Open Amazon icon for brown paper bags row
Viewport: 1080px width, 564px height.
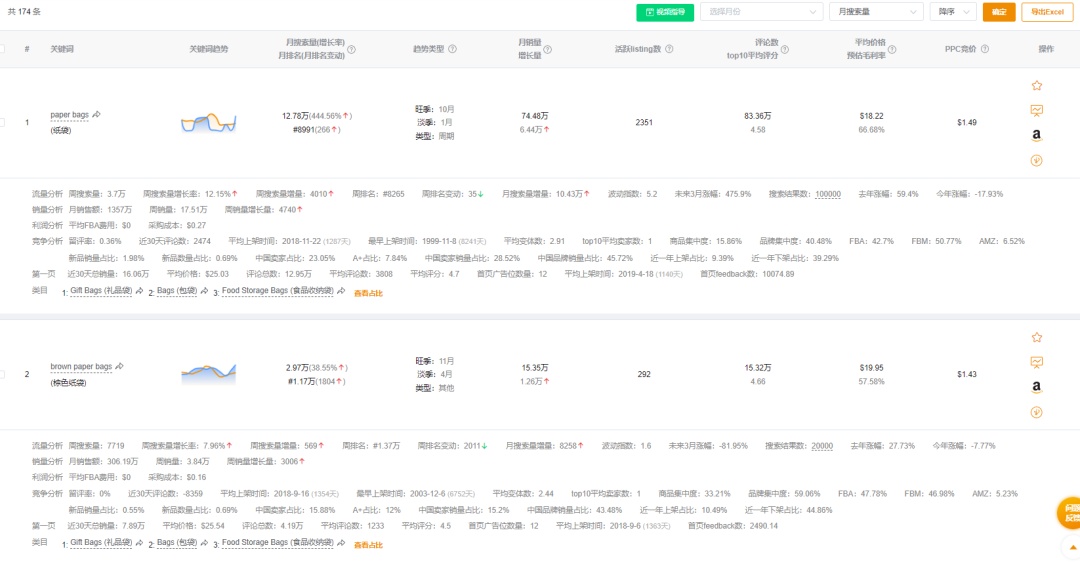coord(1037,387)
